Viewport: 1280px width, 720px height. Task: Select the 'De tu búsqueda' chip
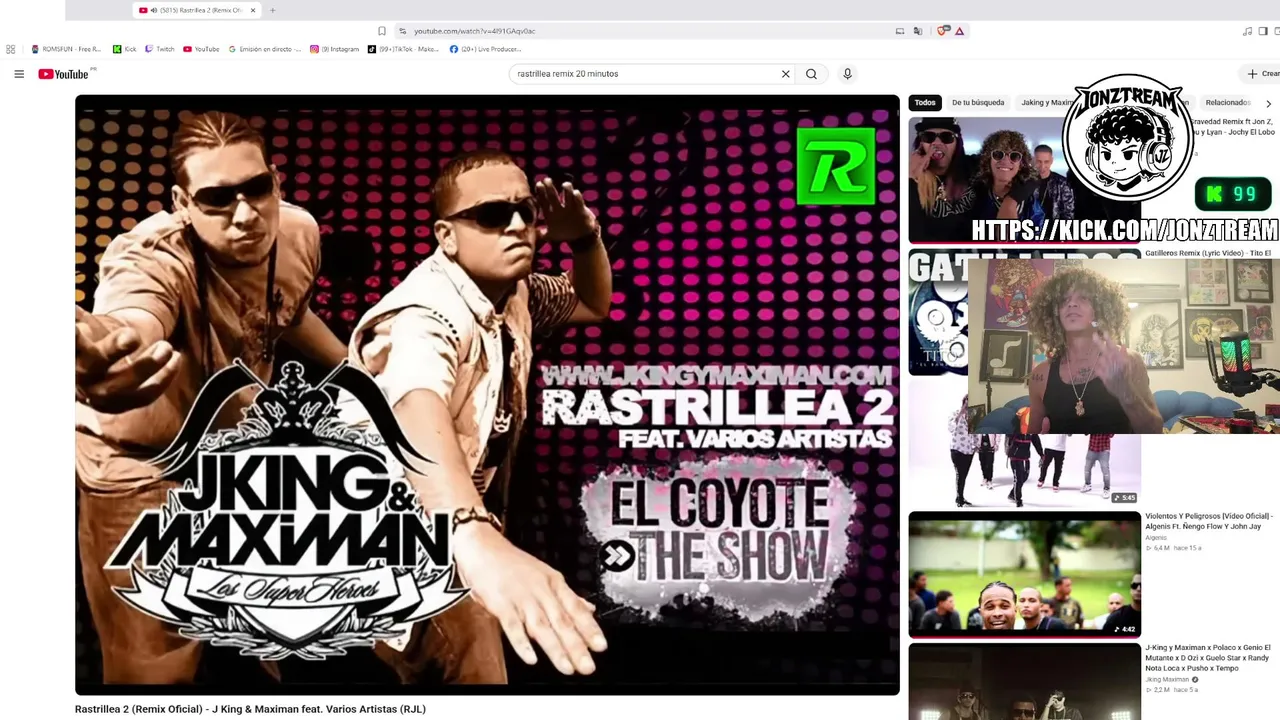(x=978, y=102)
